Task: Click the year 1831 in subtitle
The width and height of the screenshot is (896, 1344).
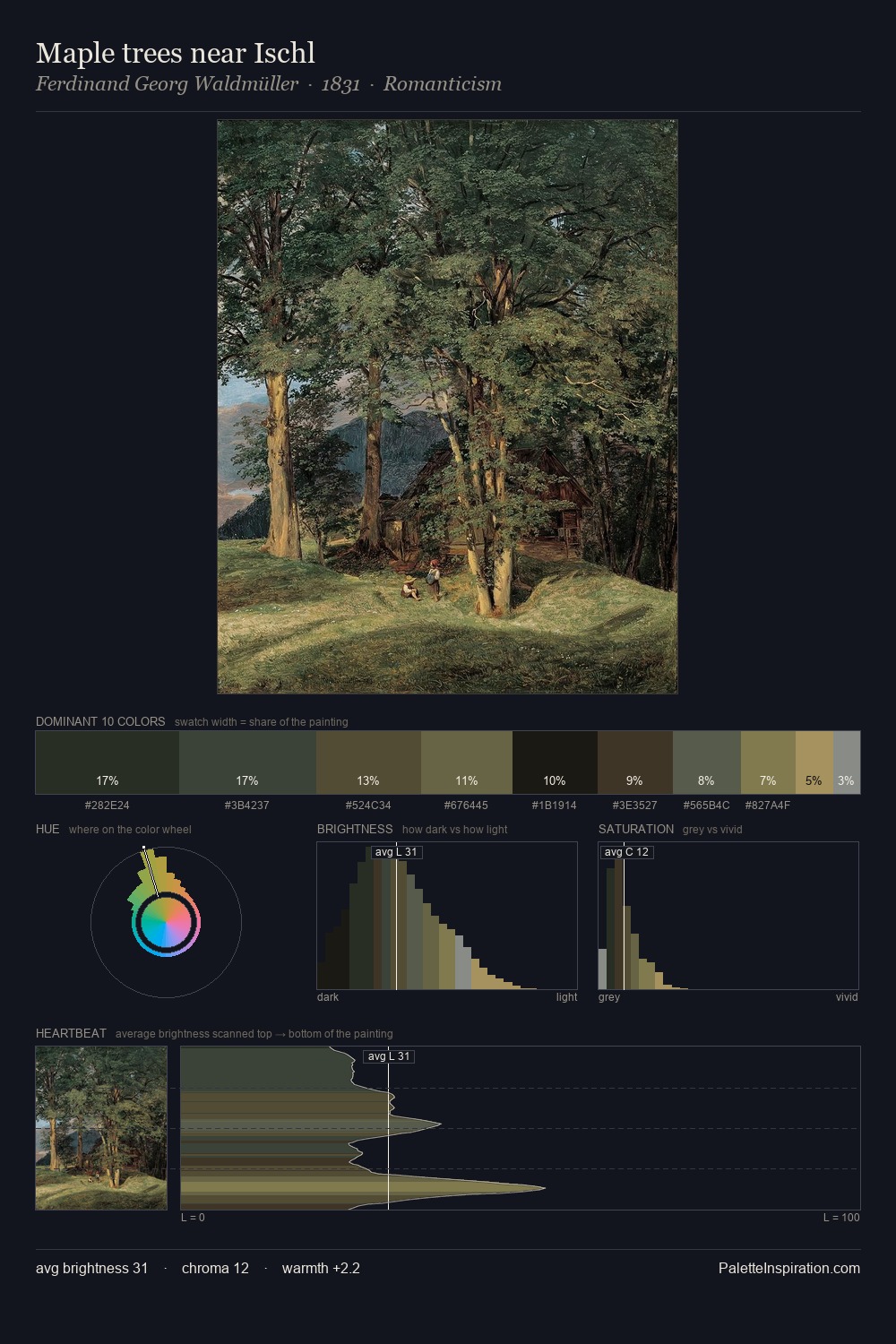Action: click(x=340, y=84)
